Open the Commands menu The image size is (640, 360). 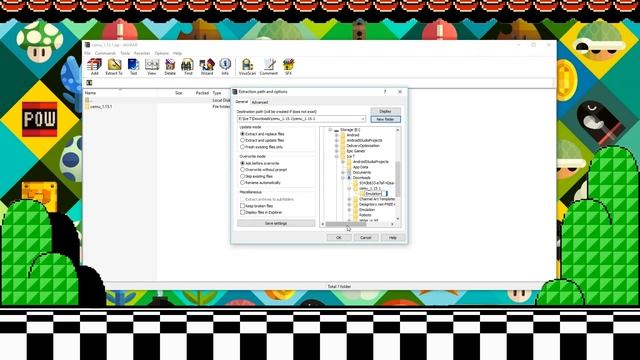[105, 53]
